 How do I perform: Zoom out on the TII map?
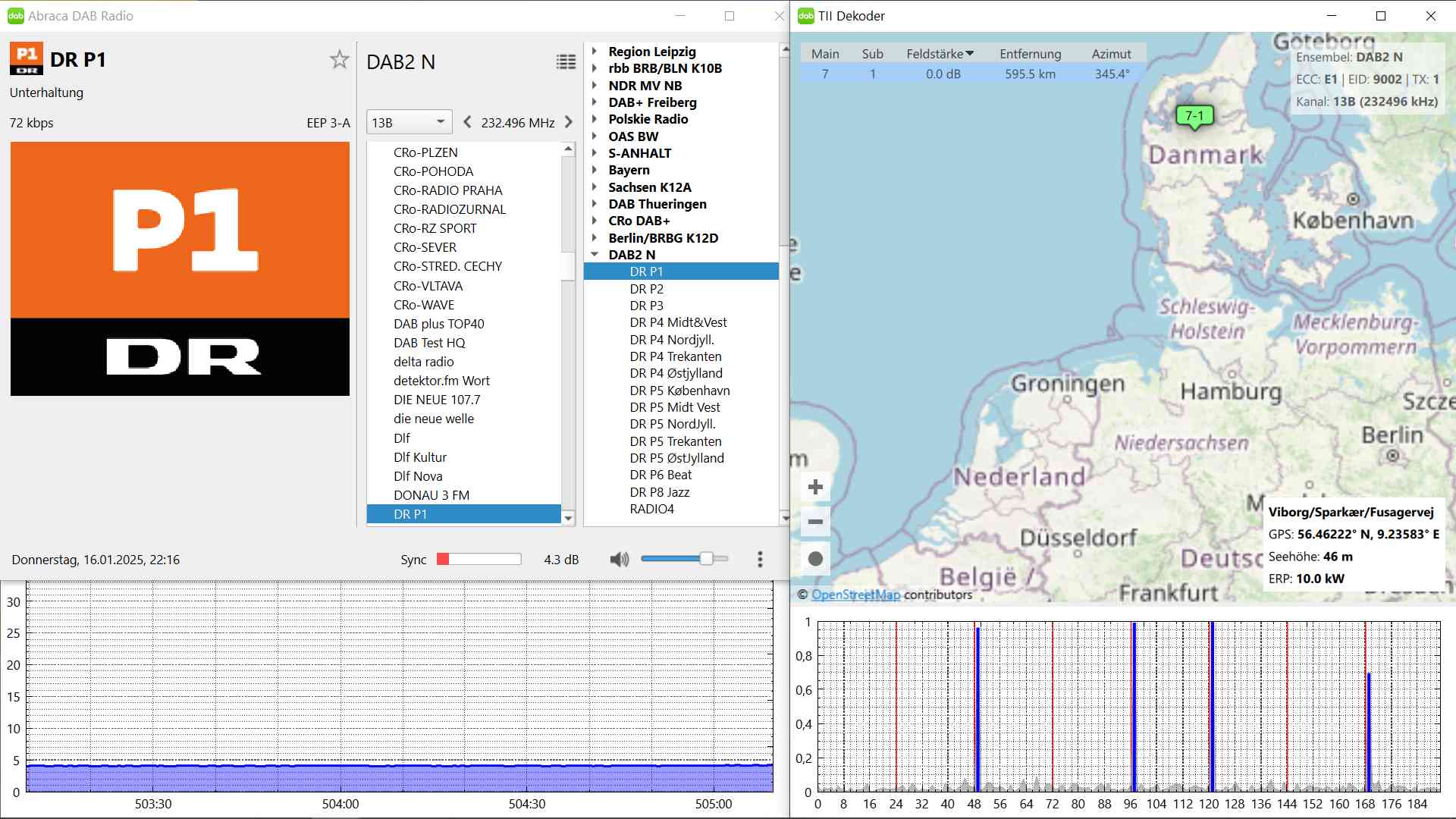pos(815,522)
